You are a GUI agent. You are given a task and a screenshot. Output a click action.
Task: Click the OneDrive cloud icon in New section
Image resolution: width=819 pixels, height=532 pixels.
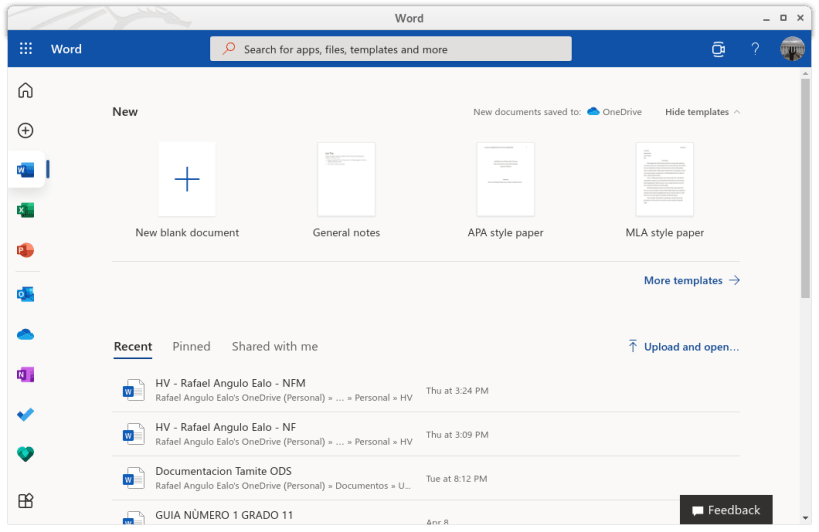593,111
